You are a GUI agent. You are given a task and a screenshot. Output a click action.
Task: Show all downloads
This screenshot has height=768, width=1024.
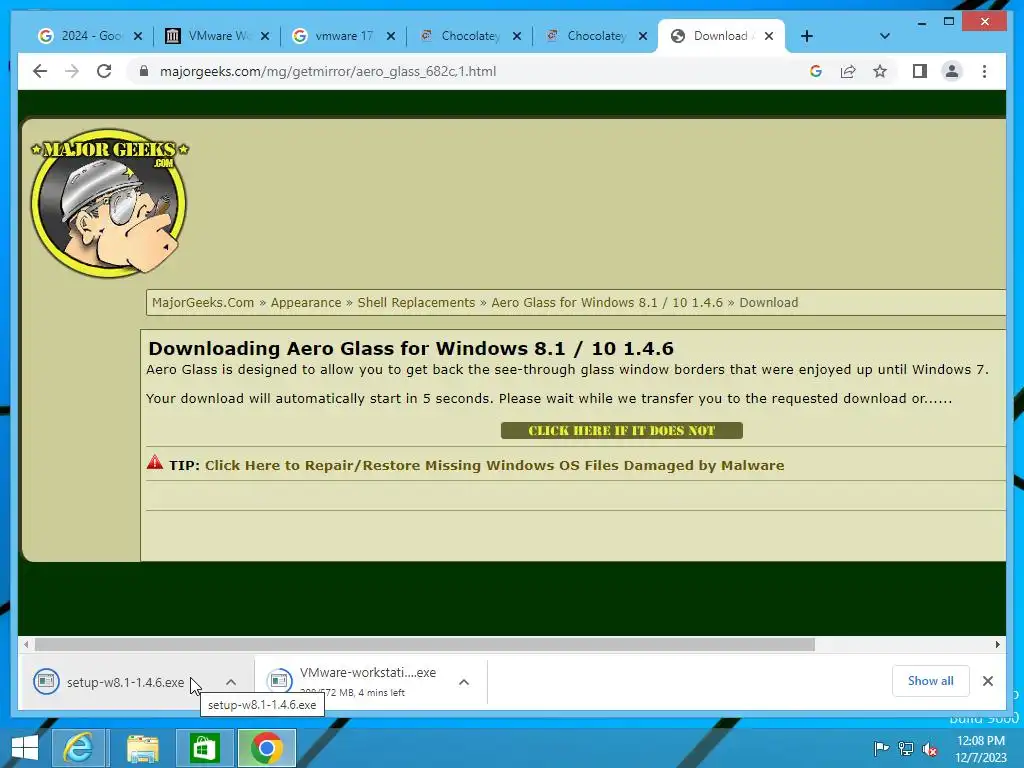[931, 681]
